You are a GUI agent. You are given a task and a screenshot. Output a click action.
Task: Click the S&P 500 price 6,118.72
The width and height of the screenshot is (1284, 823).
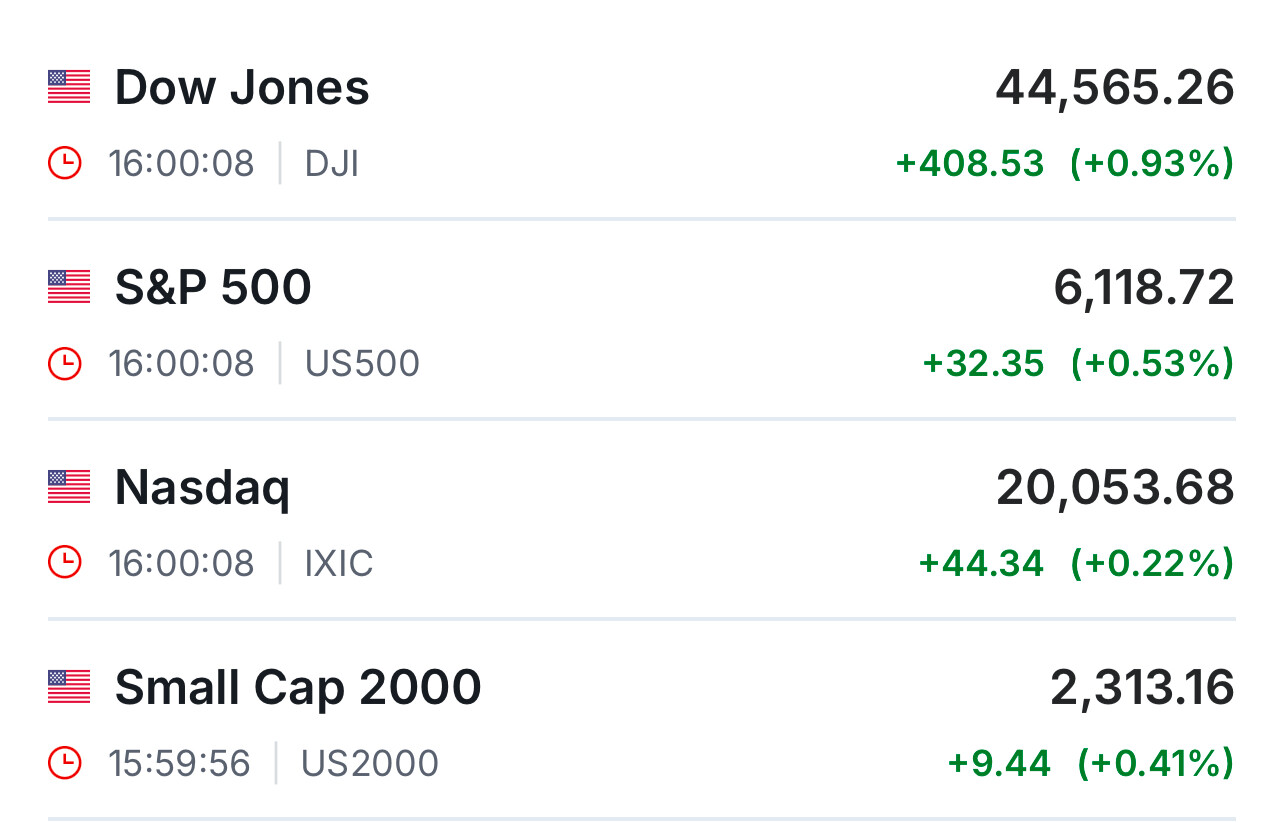coord(1143,289)
